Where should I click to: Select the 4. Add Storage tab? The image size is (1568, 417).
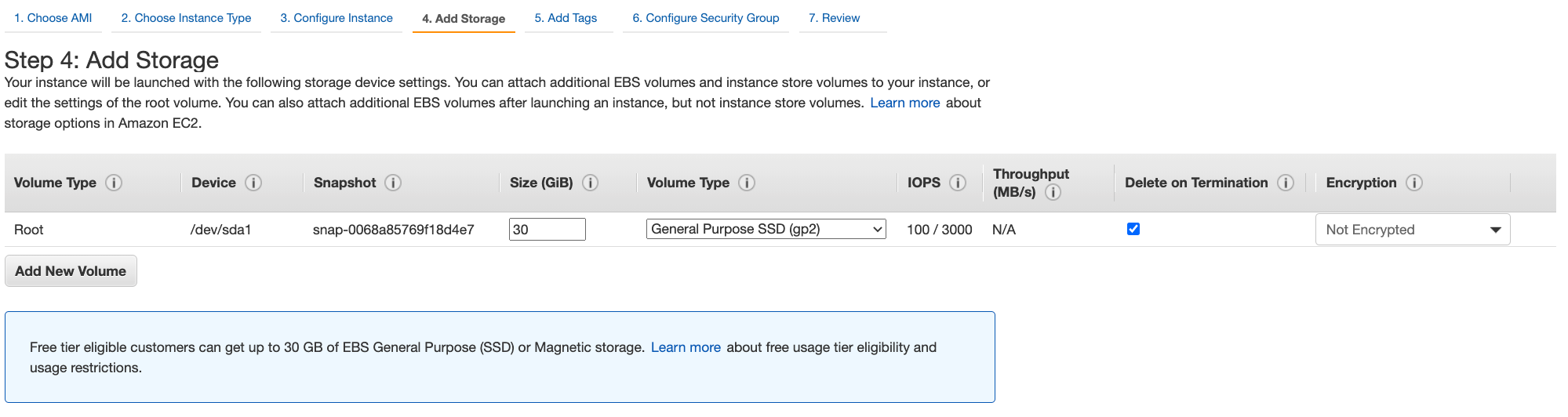(464, 18)
